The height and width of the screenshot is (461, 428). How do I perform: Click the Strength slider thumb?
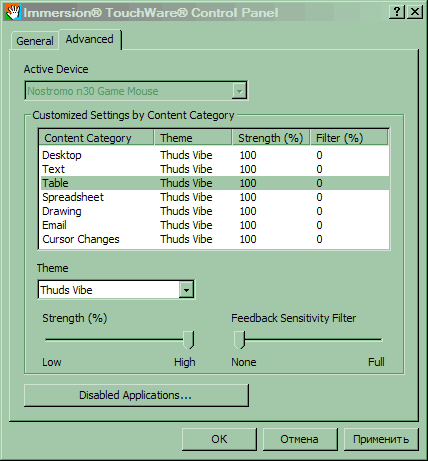[189, 340]
